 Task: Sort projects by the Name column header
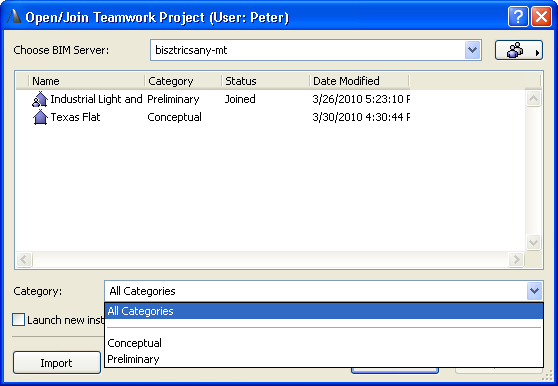[x=86, y=81]
